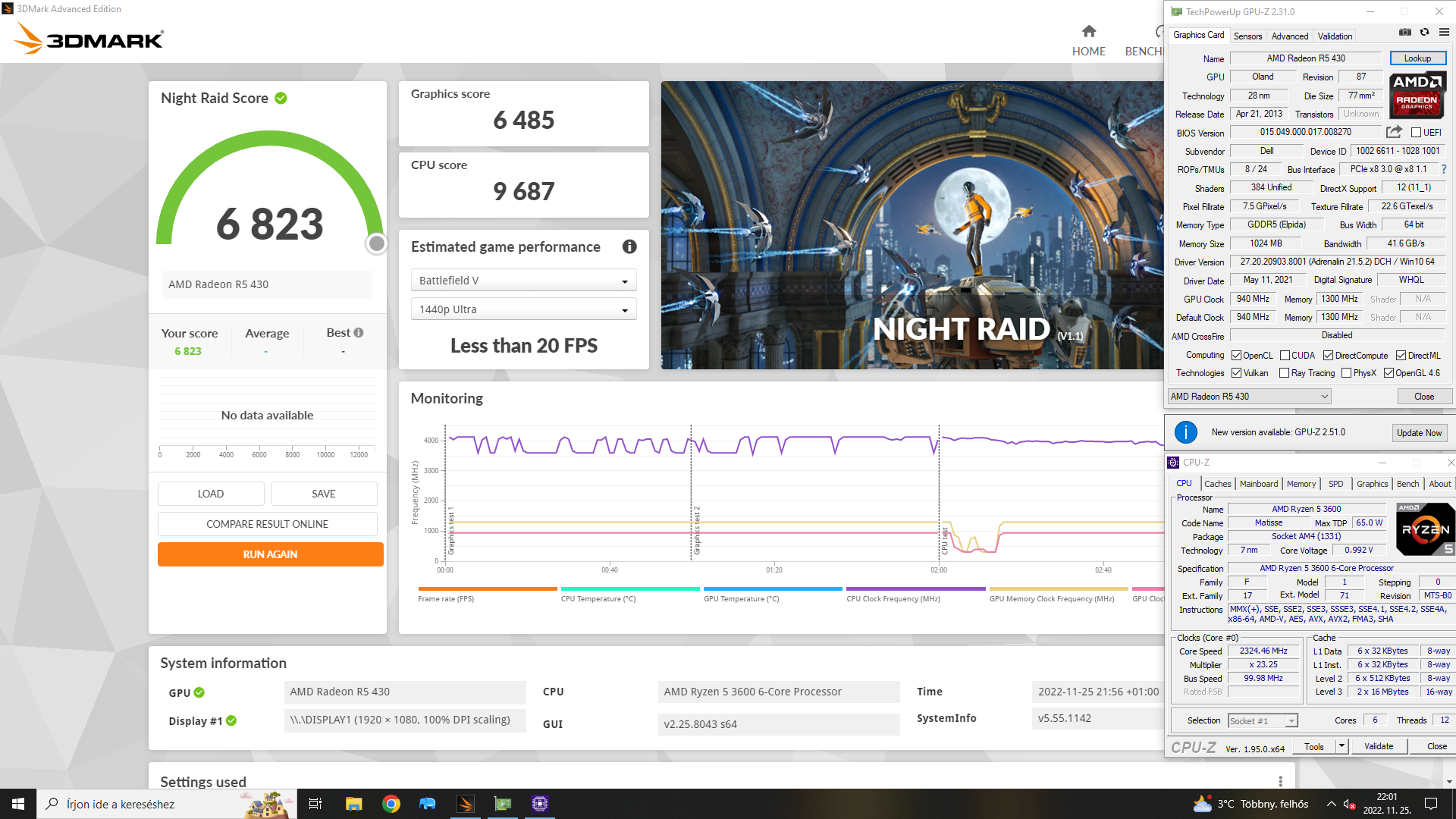Open CPU-Z Memory tab
This screenshot has height=819, width=1456.
1301,484
